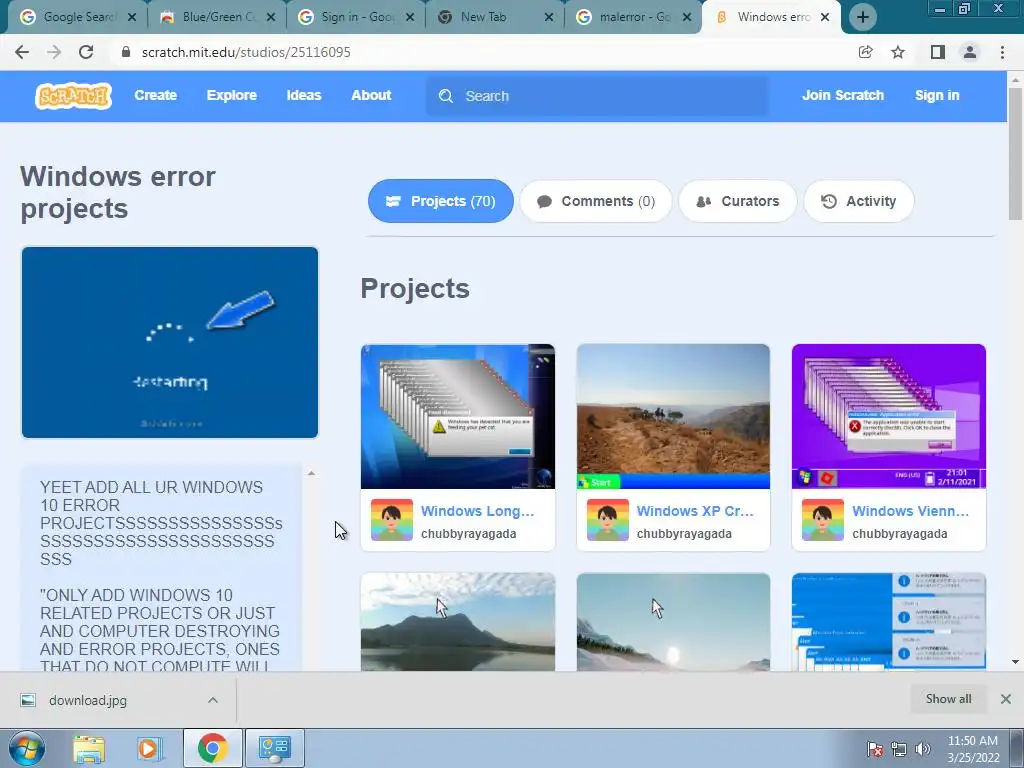Open a new tab with plus button
The width and height of the screenshot is (1024, 768).
click(x=863, y=17)
